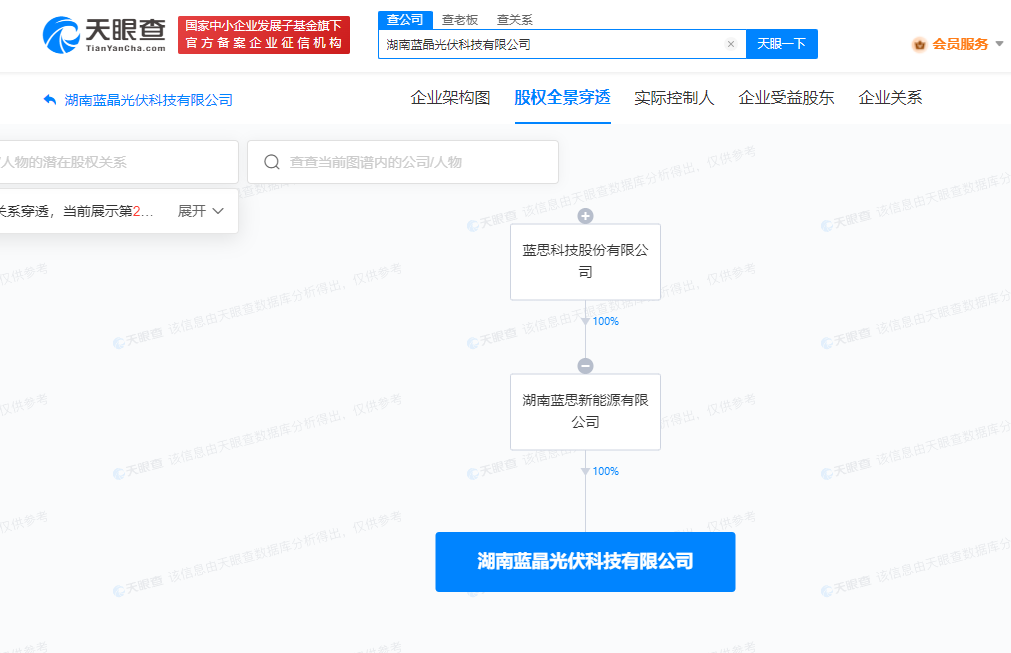Go back to 湖南蓝晶光伏科技有限公司 page
1011x653 pixels.
148,100
